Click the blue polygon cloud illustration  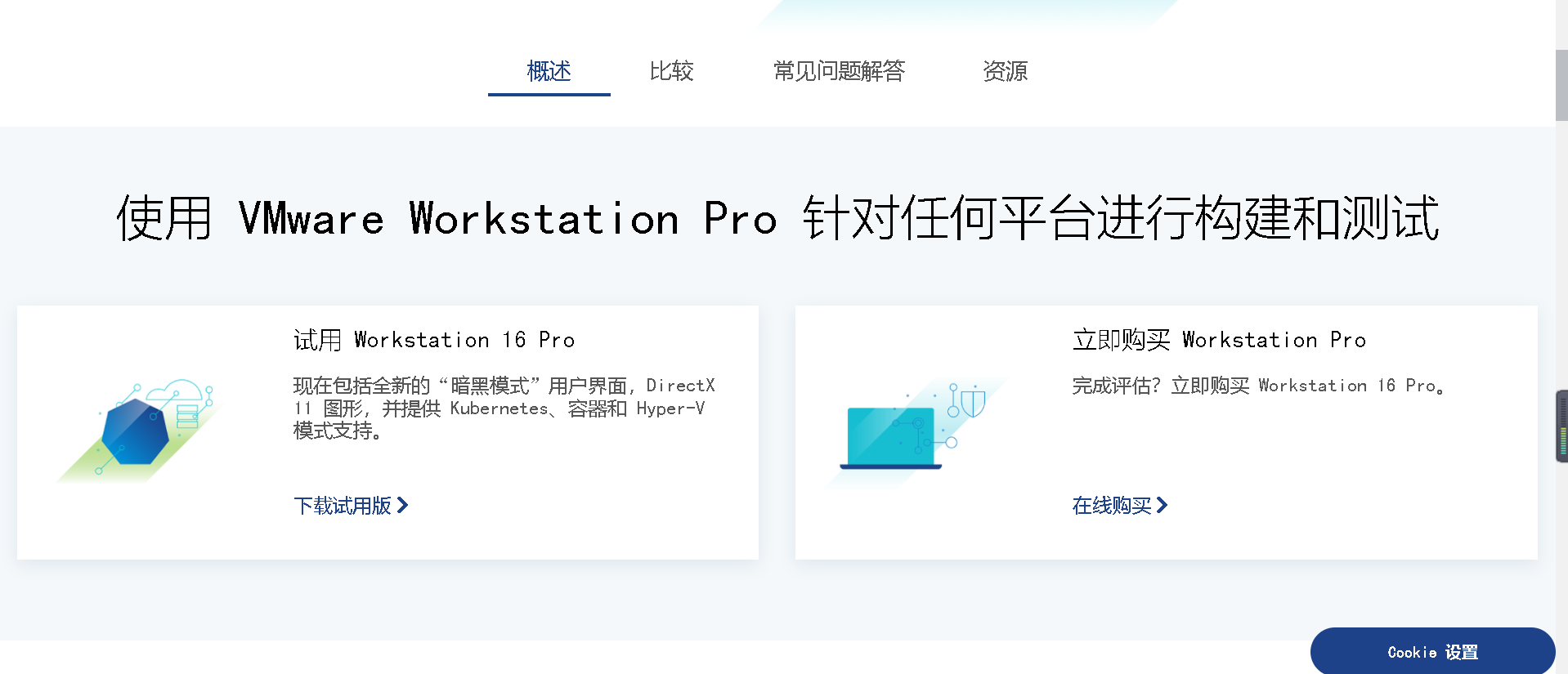tap(139, 431)
